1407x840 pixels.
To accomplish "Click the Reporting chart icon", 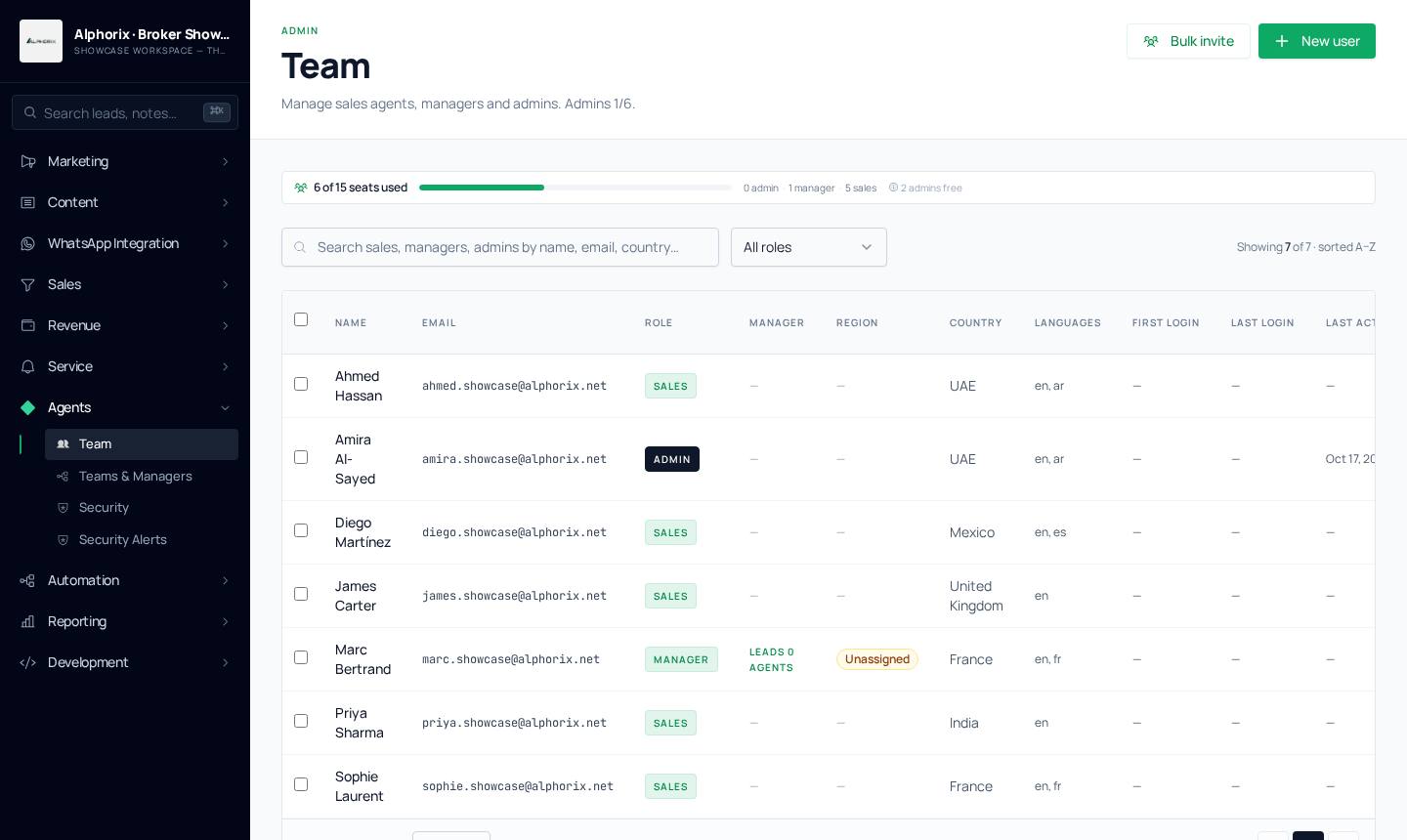I will [28, 621].
